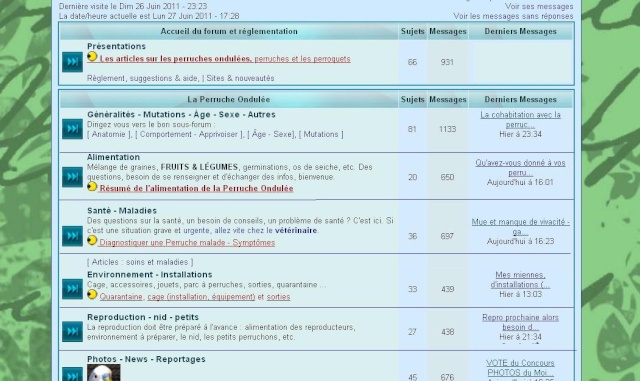Open the Reproduction - nid - petits forum
The image size is (640, 381).
coord(143,317)
